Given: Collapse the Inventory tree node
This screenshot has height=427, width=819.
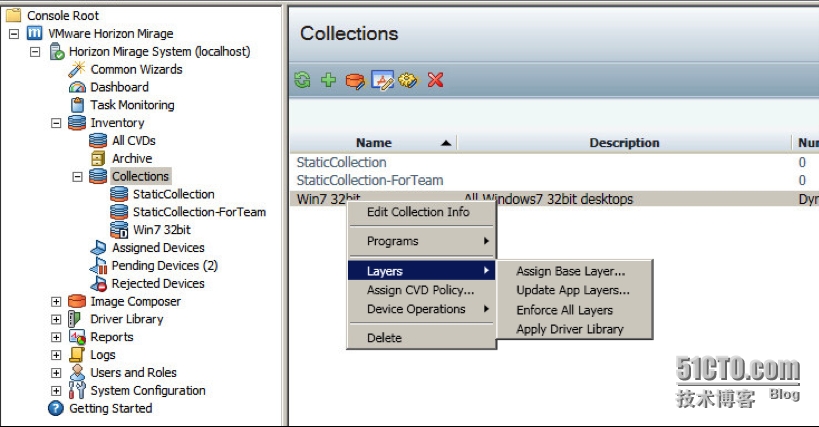Looking at the screenshot, I should coord(56,123).
